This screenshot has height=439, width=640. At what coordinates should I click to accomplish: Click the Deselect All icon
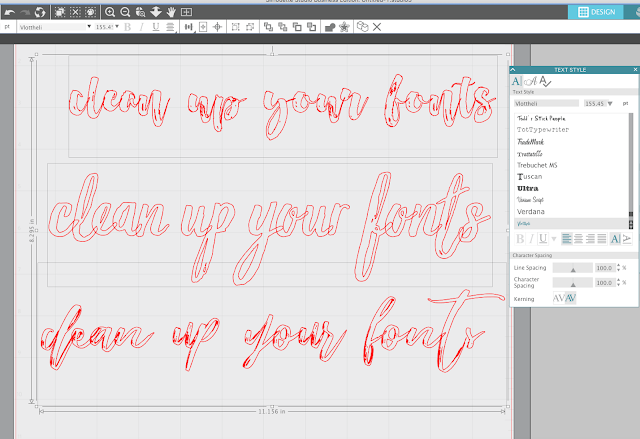click(x=75, y=12)
